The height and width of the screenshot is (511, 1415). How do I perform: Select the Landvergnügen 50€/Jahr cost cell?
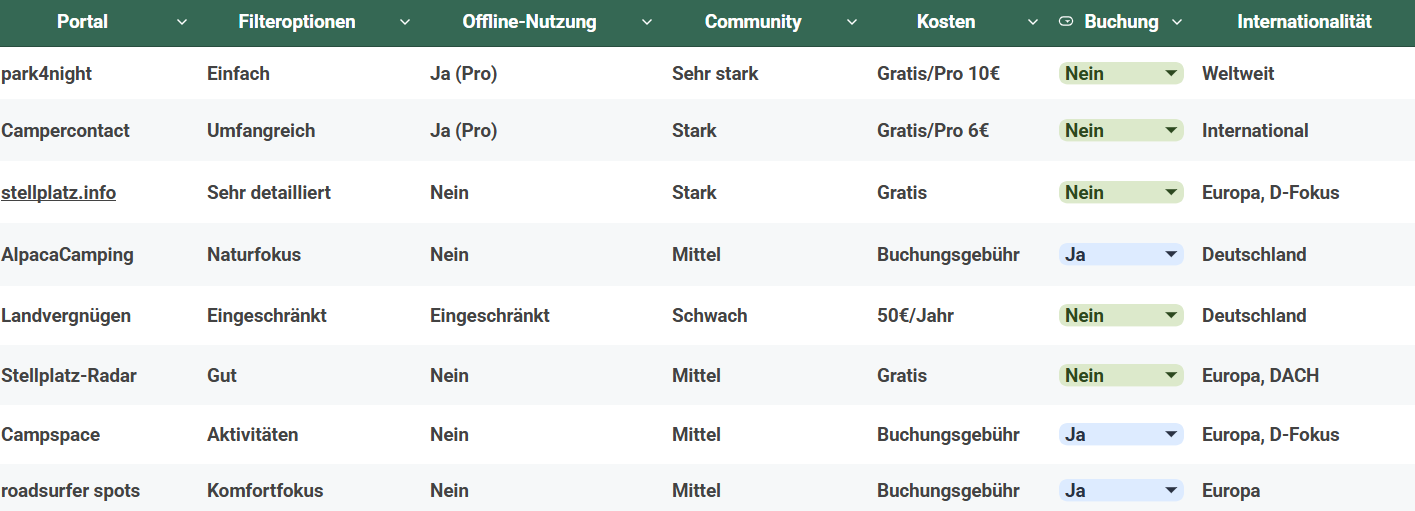click(915, 316)
